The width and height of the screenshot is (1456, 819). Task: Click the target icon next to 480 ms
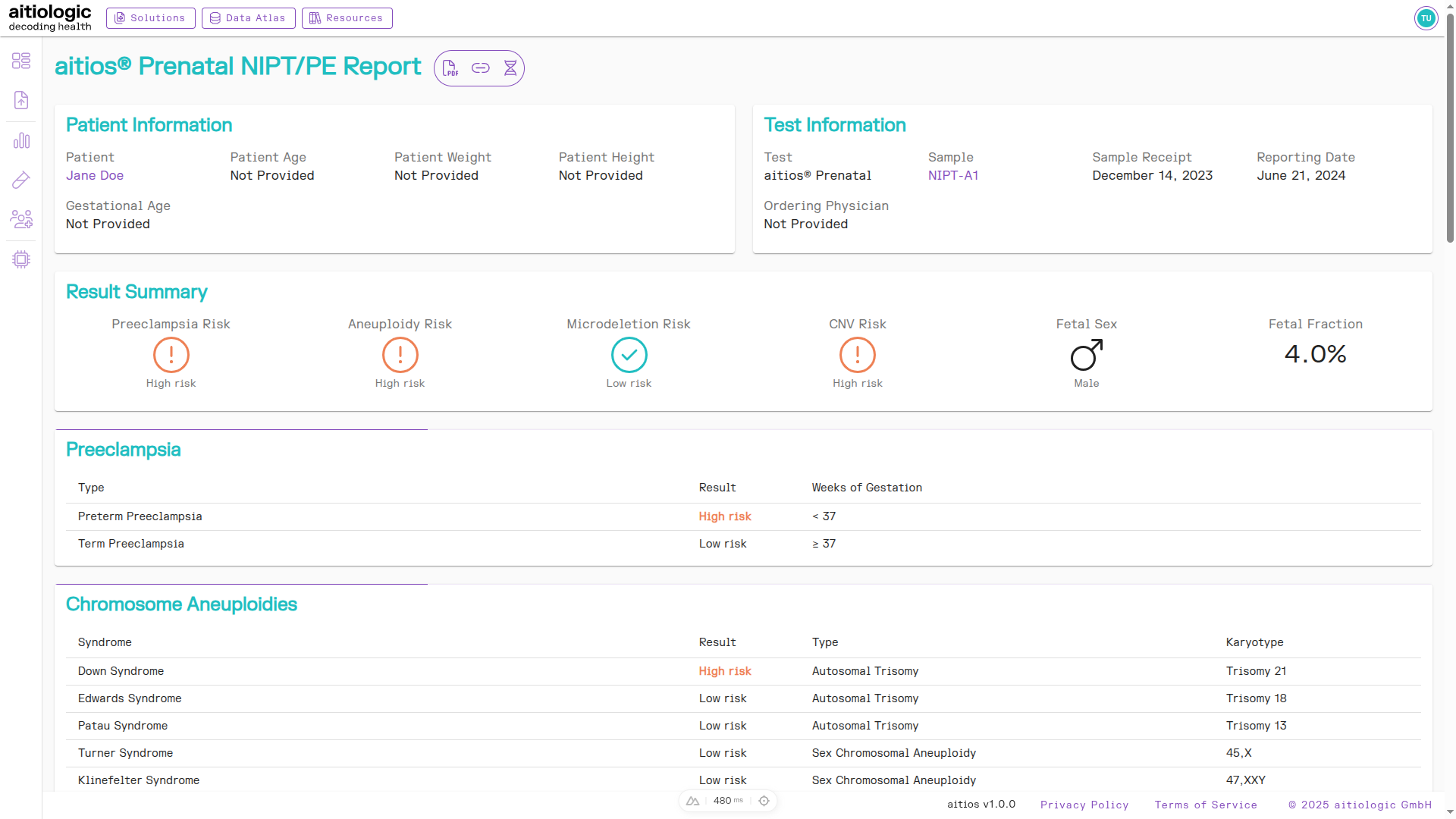(764, 801)
